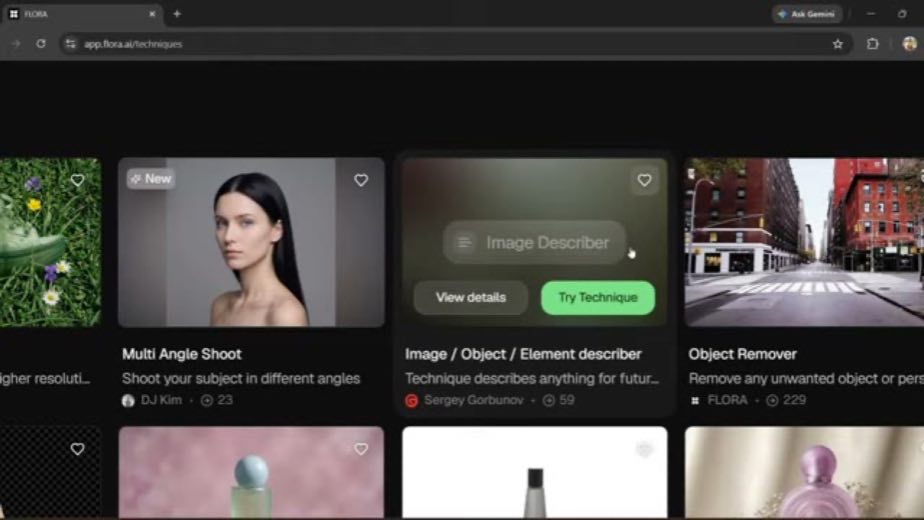The height and width of the screenshot is (520, 924).
Task: Click the New badge on Multi Angle Shoot
Action: tap(151, 179)
